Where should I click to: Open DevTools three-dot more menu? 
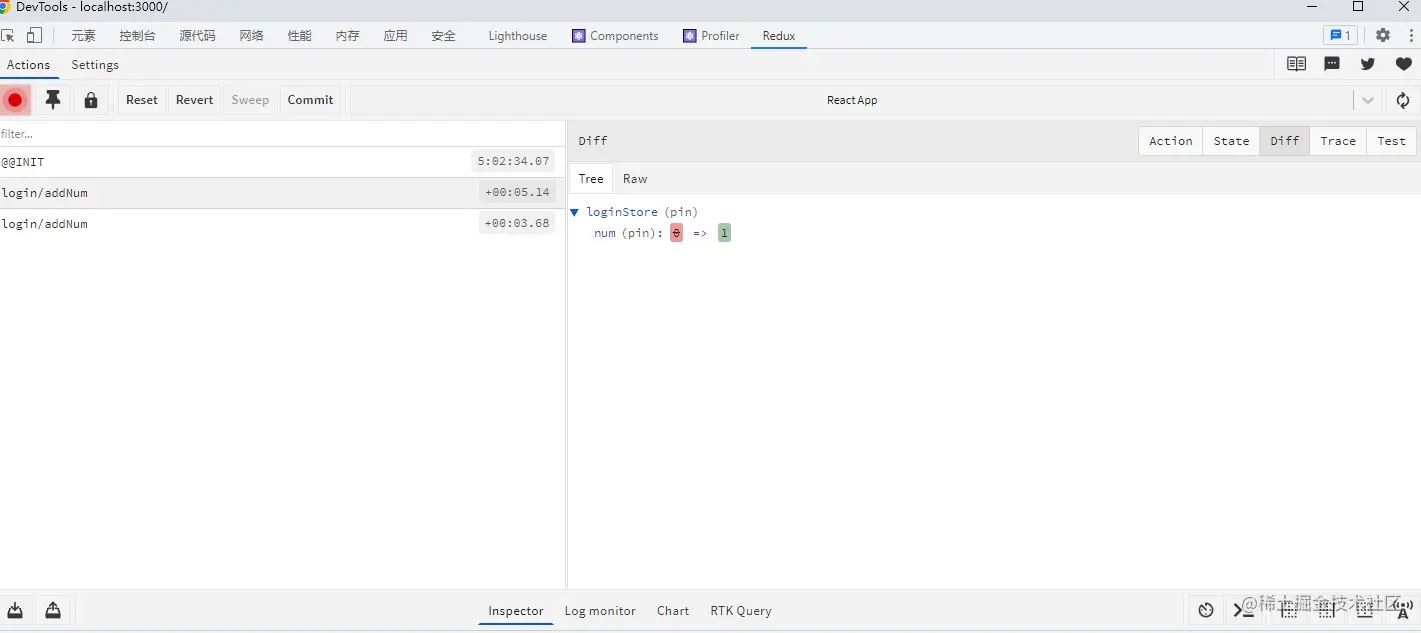1411,35
